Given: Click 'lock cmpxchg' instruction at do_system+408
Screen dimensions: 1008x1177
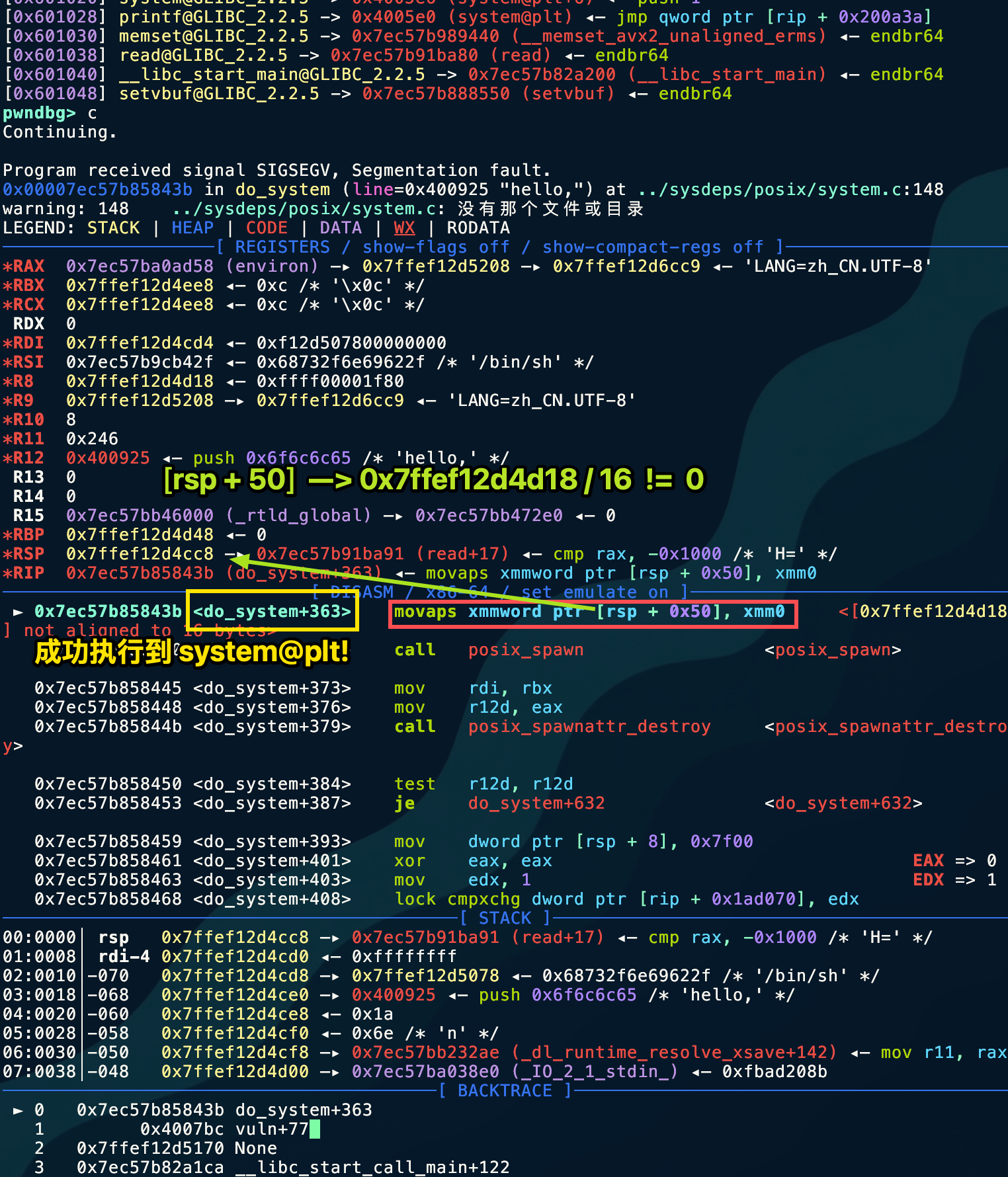Looking at the screenshot, I should 457,899.
